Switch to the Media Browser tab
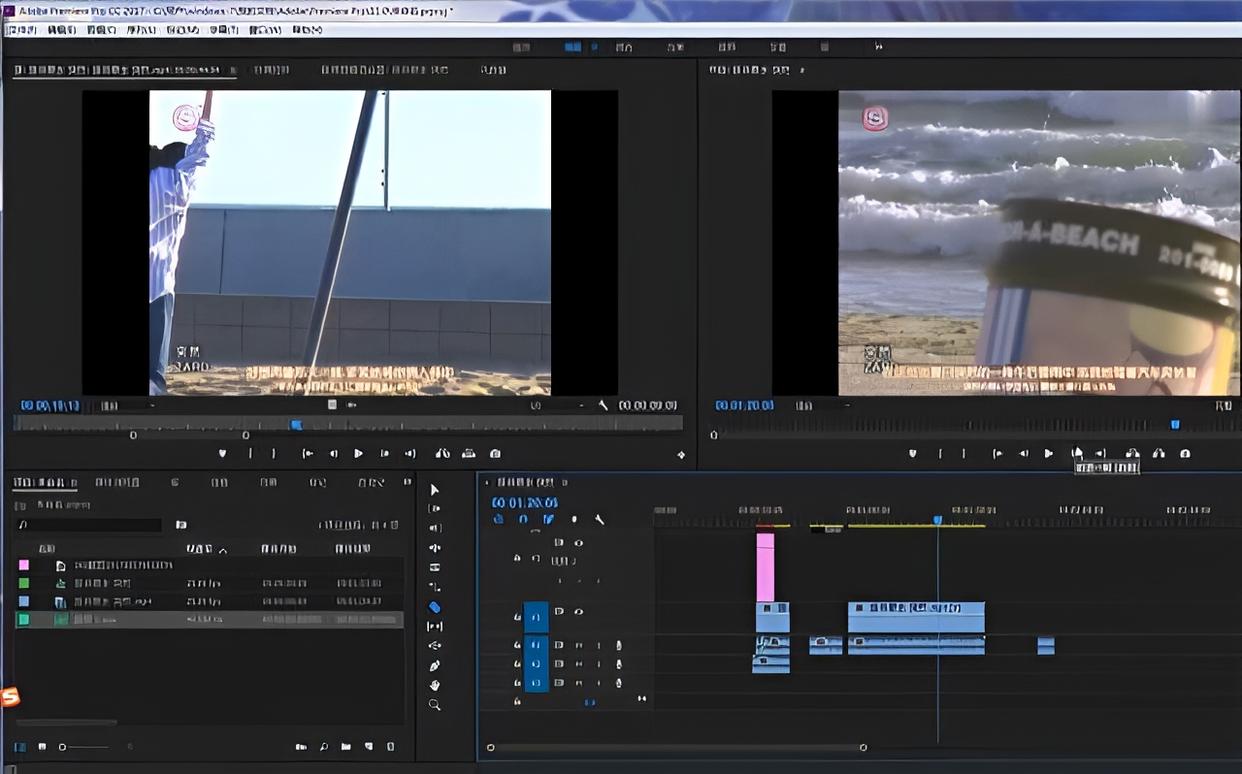The height and width of the screenshot is (774, 1242). (117, 482)
